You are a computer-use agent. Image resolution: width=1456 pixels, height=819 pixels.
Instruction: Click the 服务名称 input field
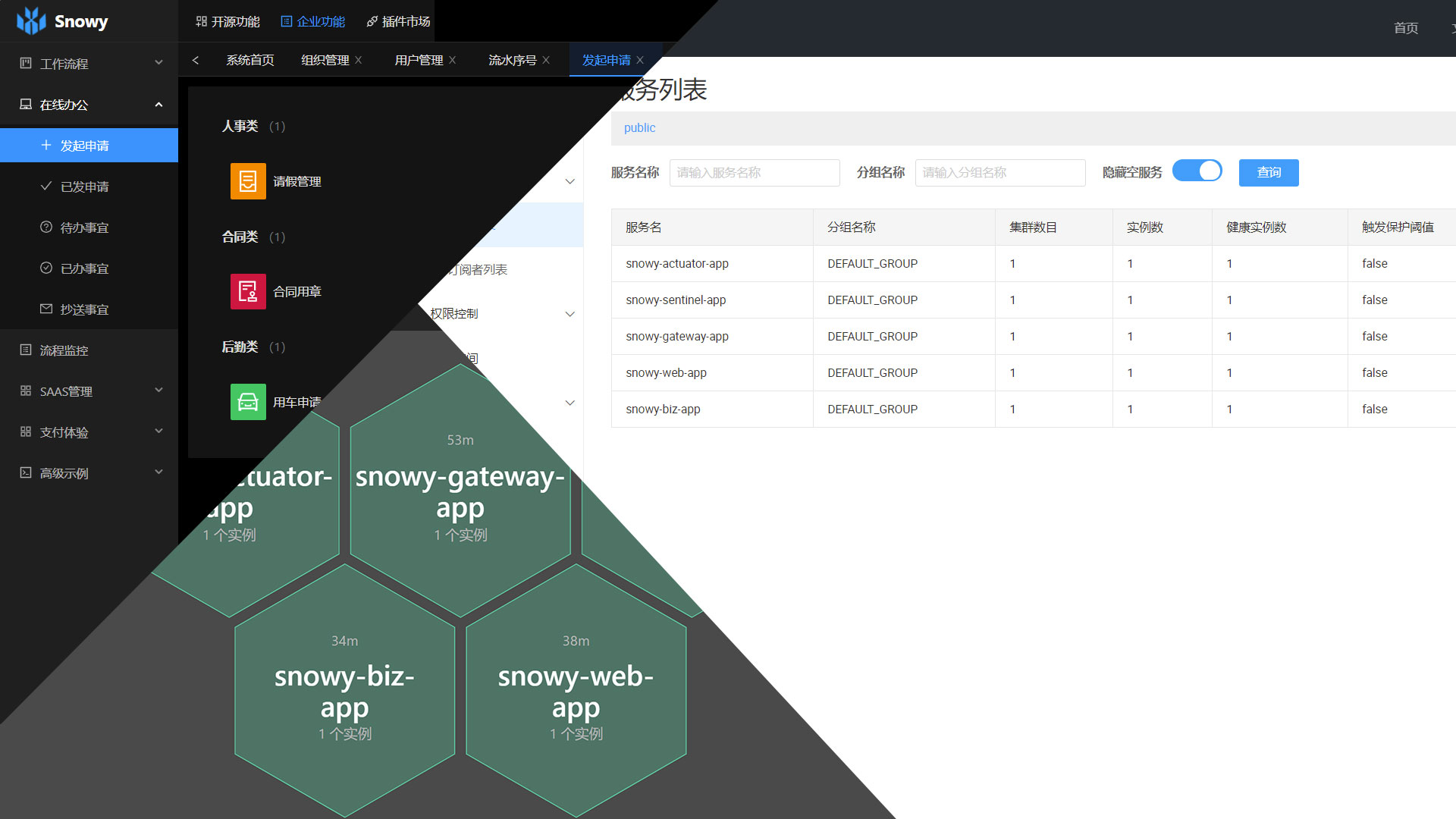(x=755, y=172)
